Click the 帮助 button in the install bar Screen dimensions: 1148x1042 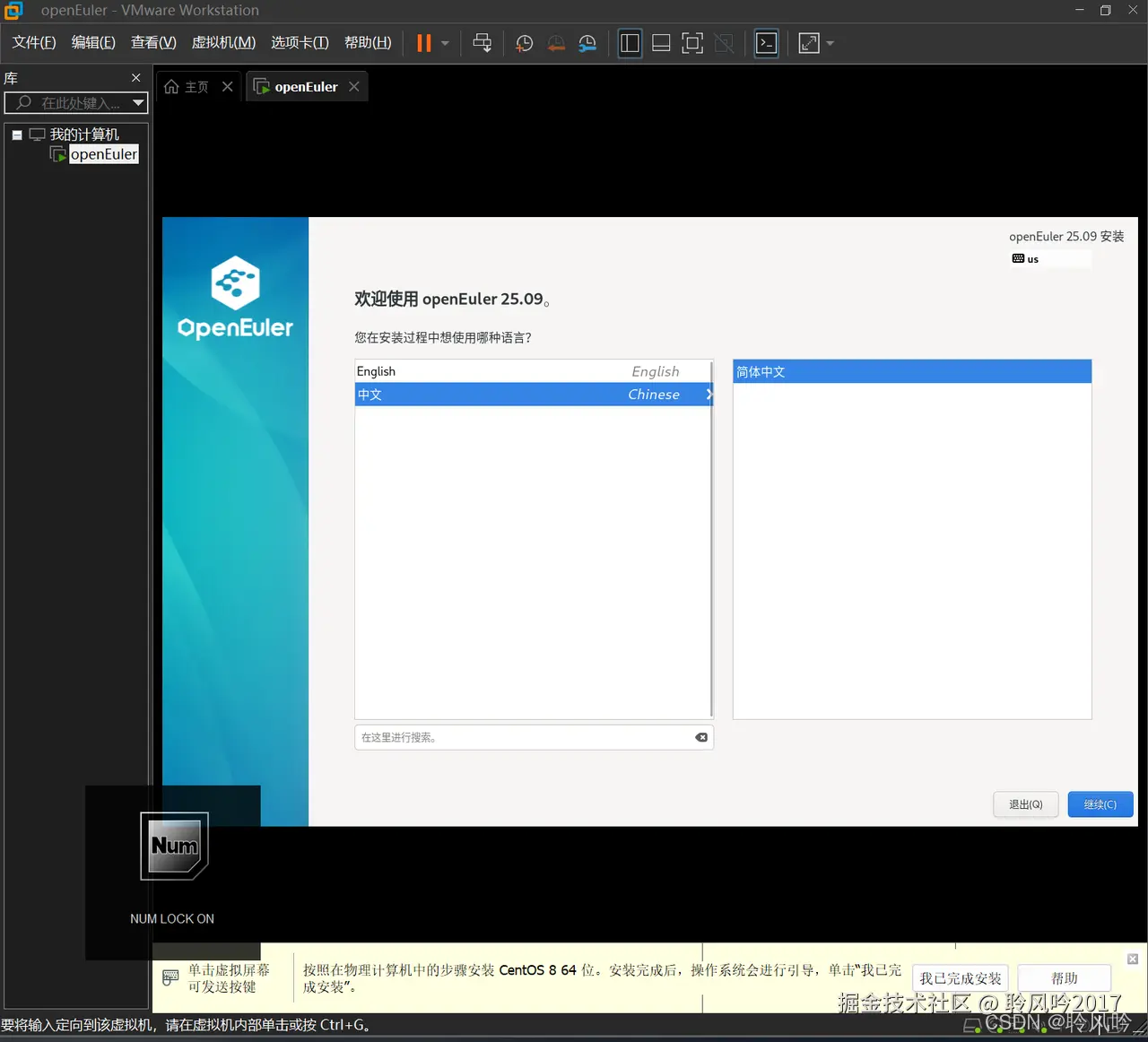point(1065,978)
